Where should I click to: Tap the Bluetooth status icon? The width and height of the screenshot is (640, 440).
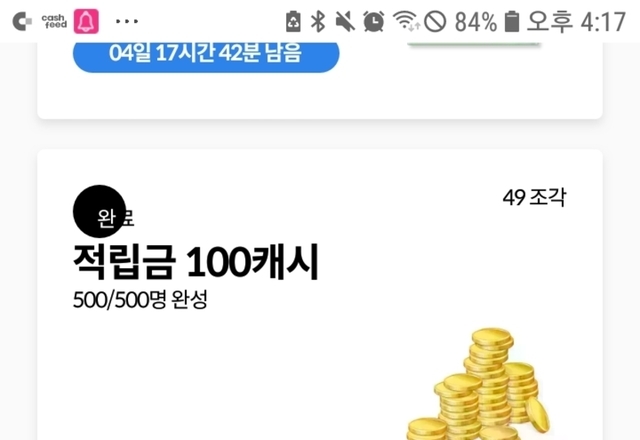tap(318, 21)
